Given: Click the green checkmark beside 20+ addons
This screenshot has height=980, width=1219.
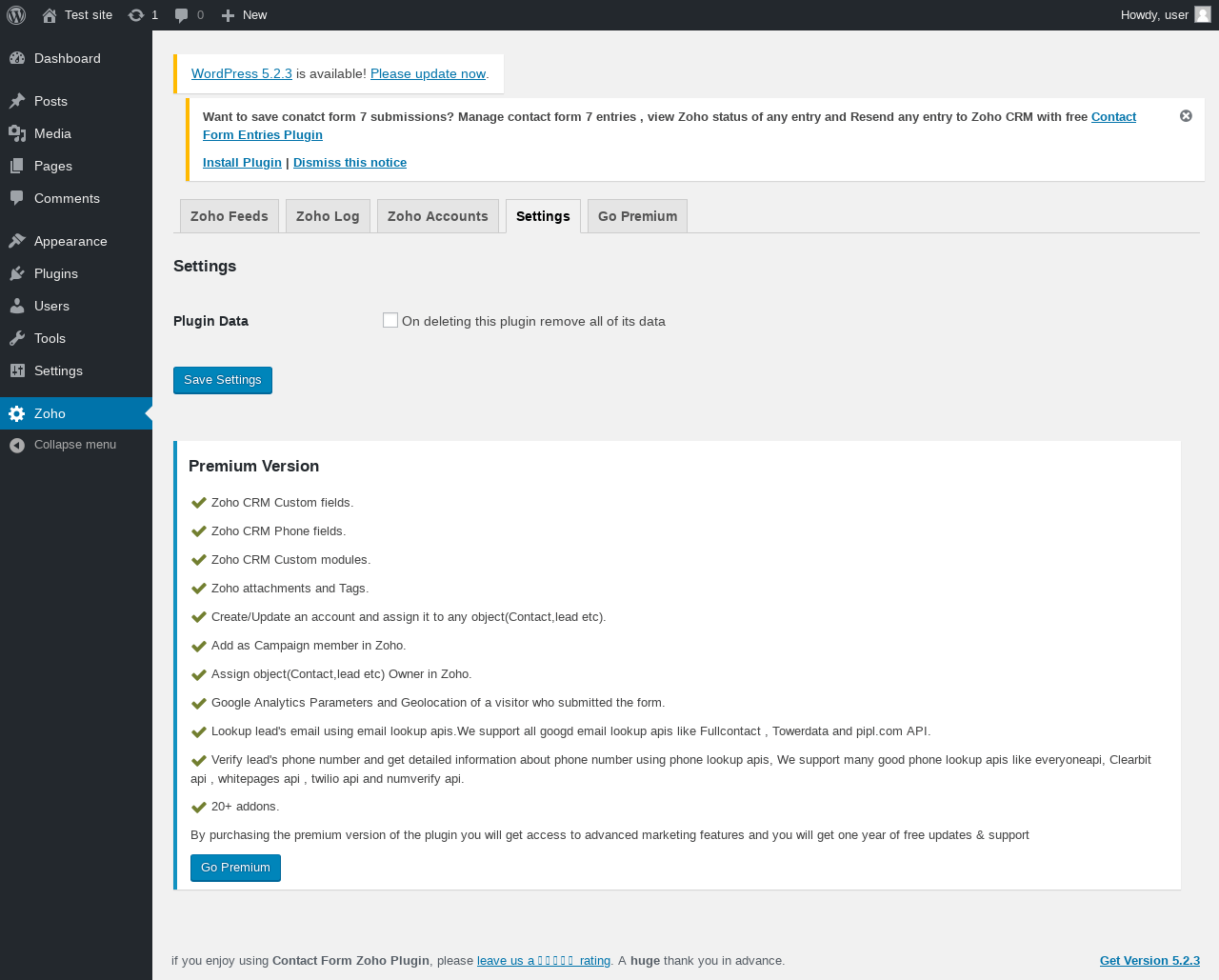Looking at the screenshot, I should [x=199, y=808].
